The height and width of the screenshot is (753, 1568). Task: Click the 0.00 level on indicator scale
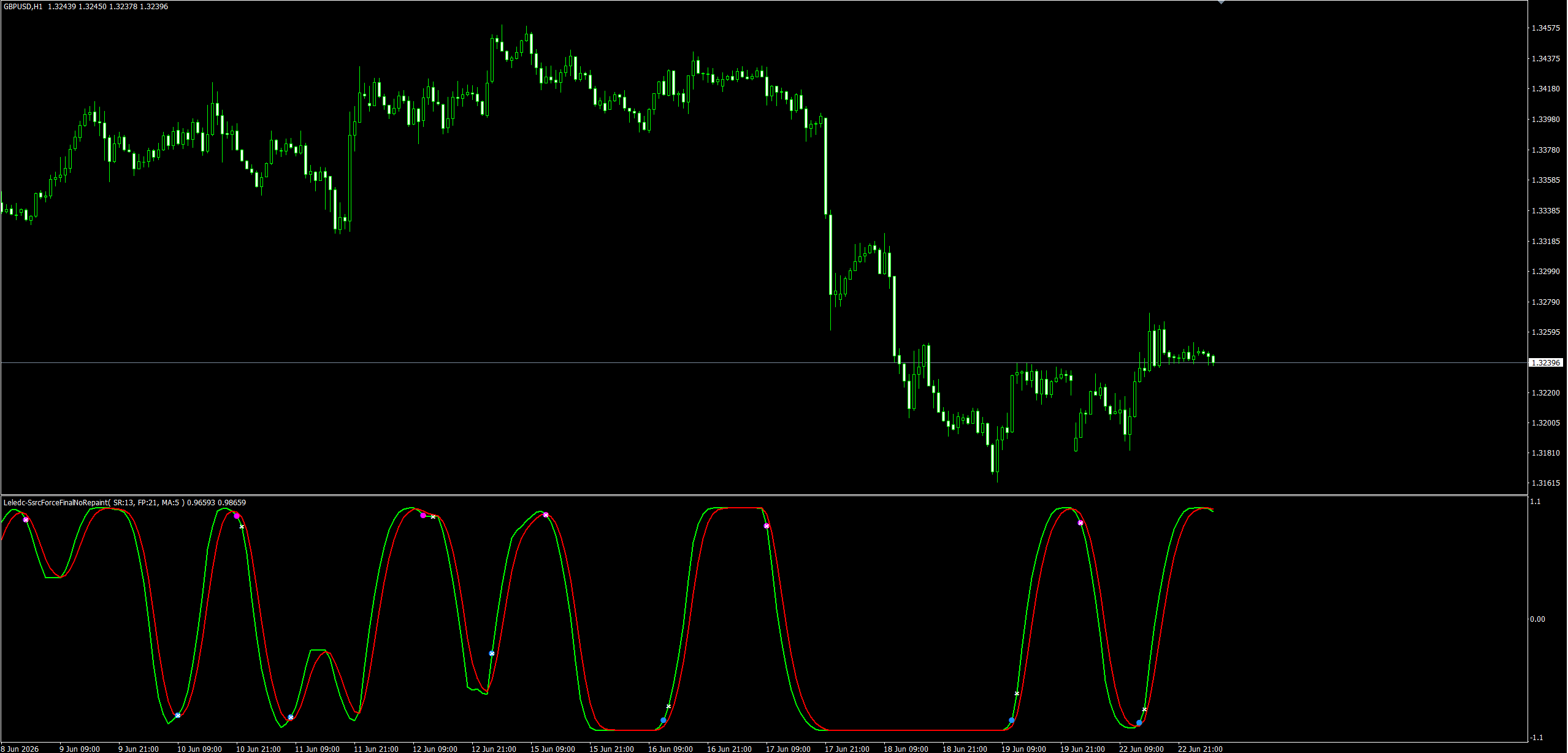tap(1537, 619)
